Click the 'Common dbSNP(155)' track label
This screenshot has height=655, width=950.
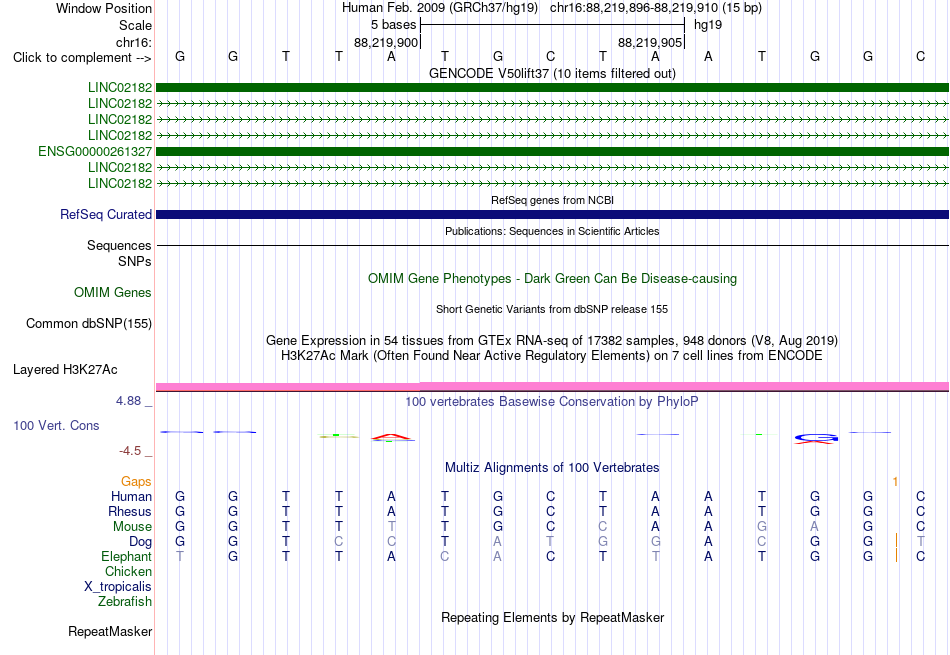88,324
